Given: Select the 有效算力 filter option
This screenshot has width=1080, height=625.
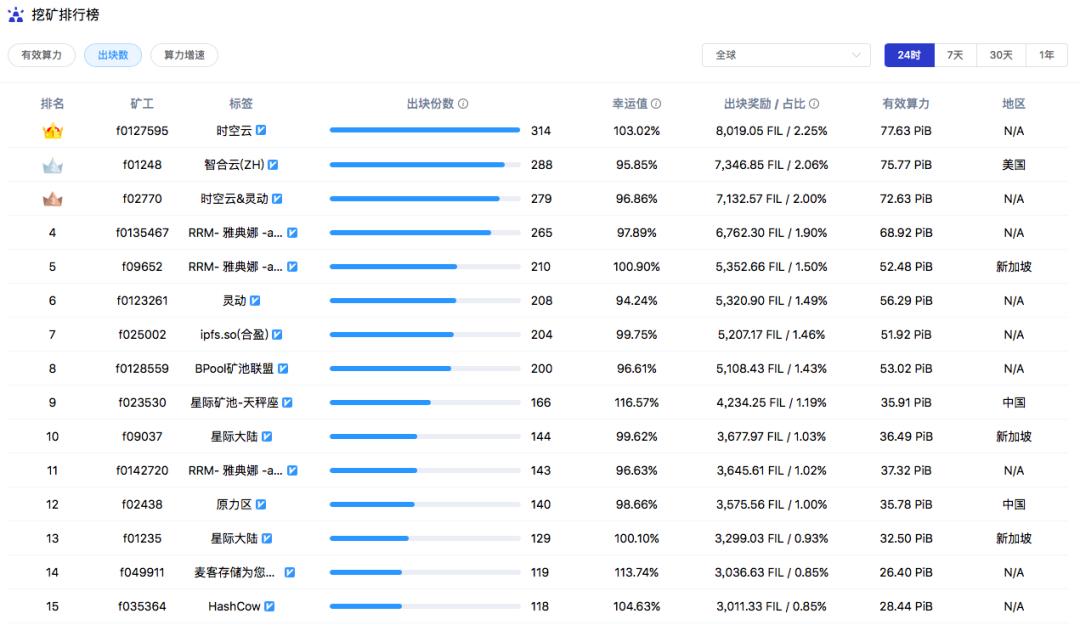Looking at the screenshot, I should (x=41, y=55).
